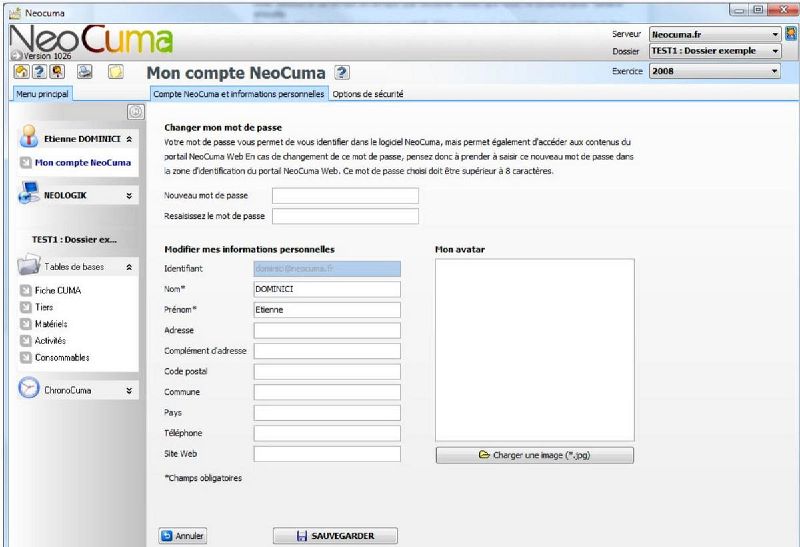This screenshot has height=547, width=800.
Task: Collapse the Tables de bases section
Action: tap(129, 267)
